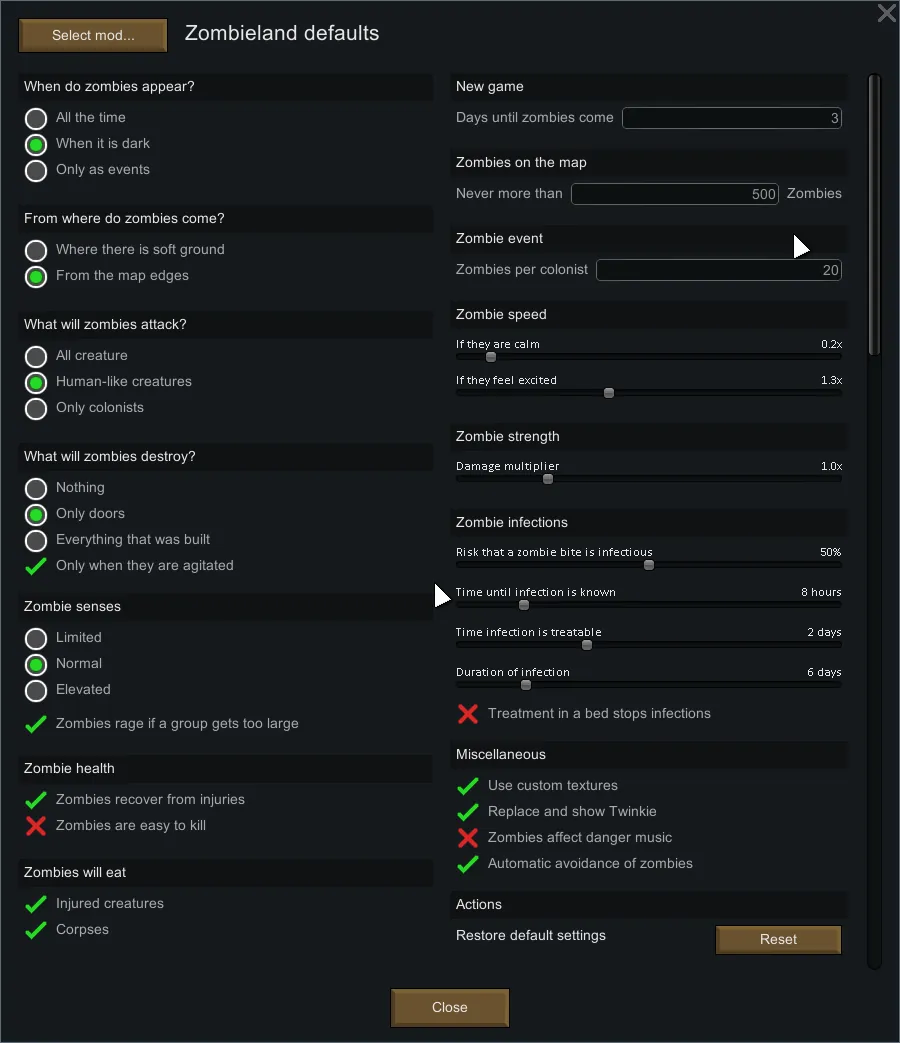Click the 'Damage multiplier' slider handle

coord(548,479)
